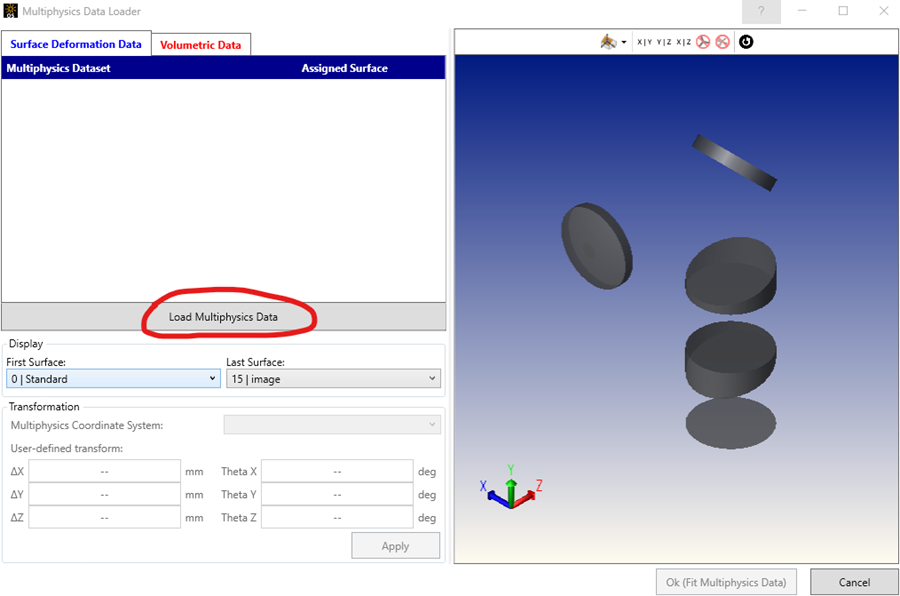Select the X|Y view icon

pyautogui.click(x=643, y=42)
